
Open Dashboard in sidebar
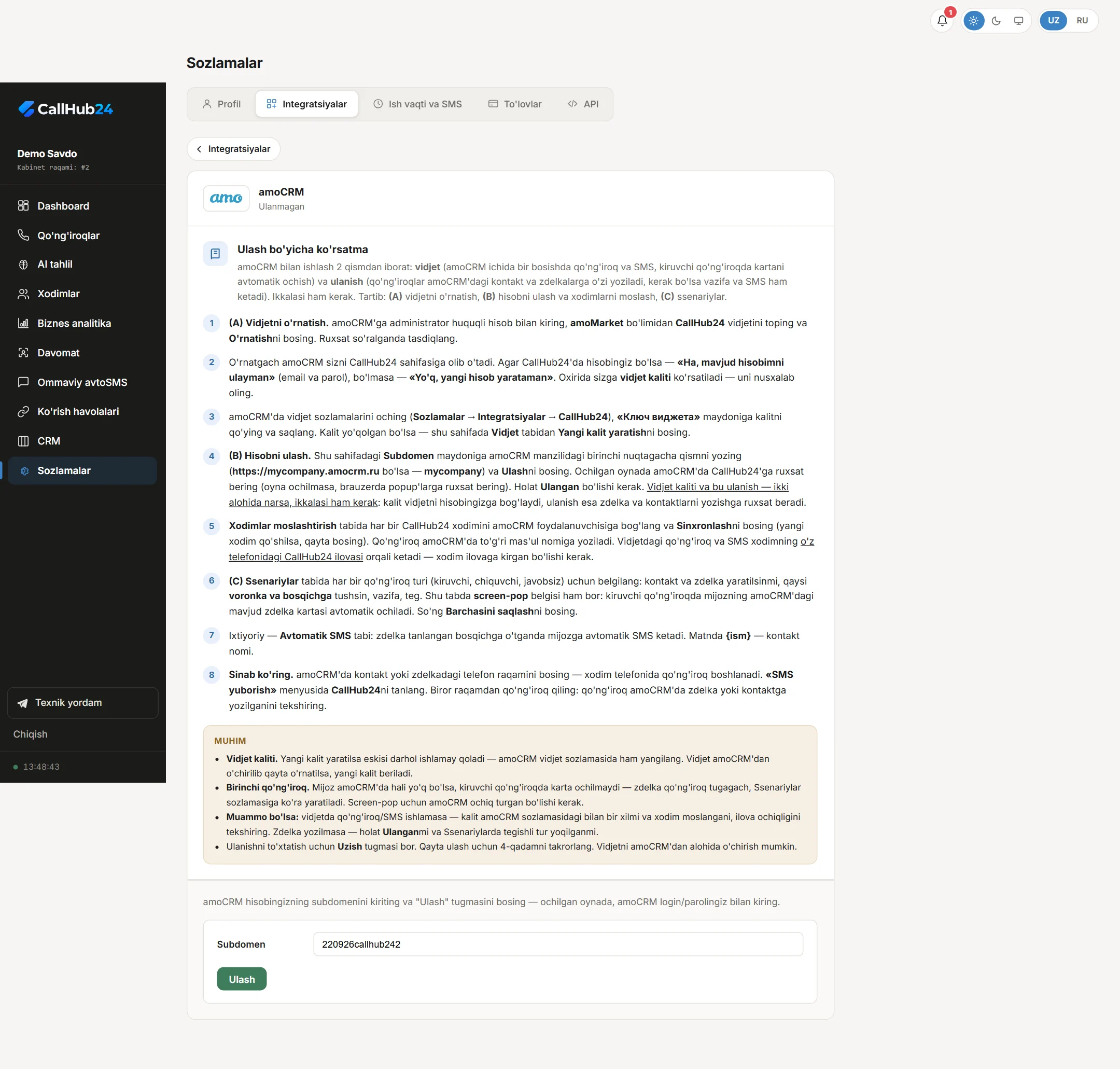tap(82, 206)
